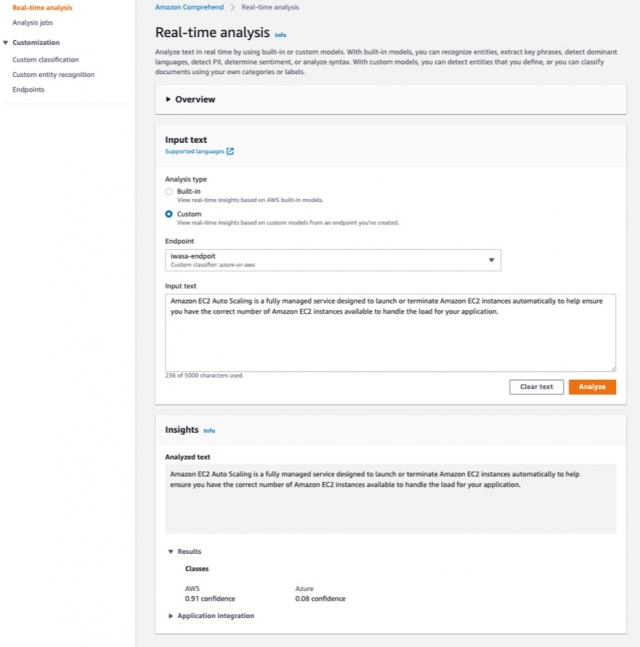Click Amazon Comprehend breadcrumb link

[188, 7]
